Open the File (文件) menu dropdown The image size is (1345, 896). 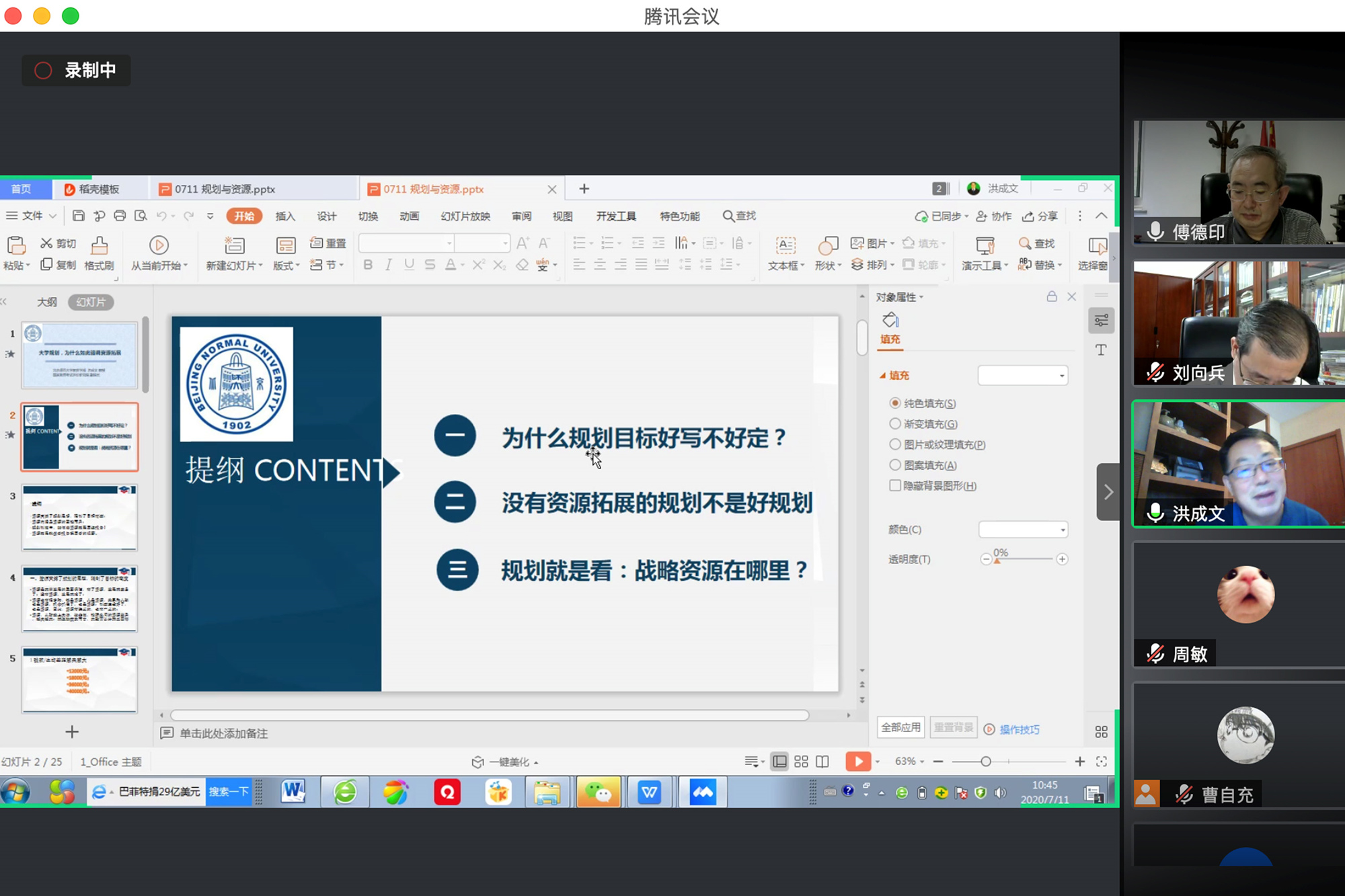[x=32, y=216]
